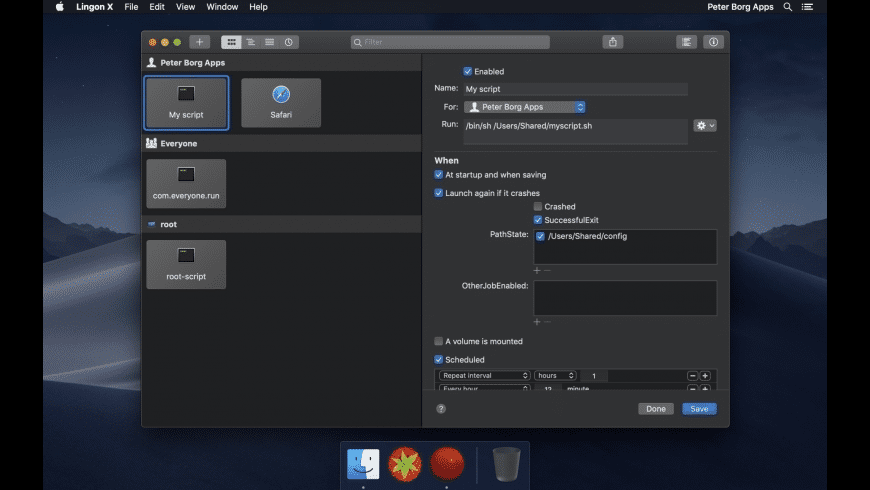Switch to icon grid view

tap(231, 42)
